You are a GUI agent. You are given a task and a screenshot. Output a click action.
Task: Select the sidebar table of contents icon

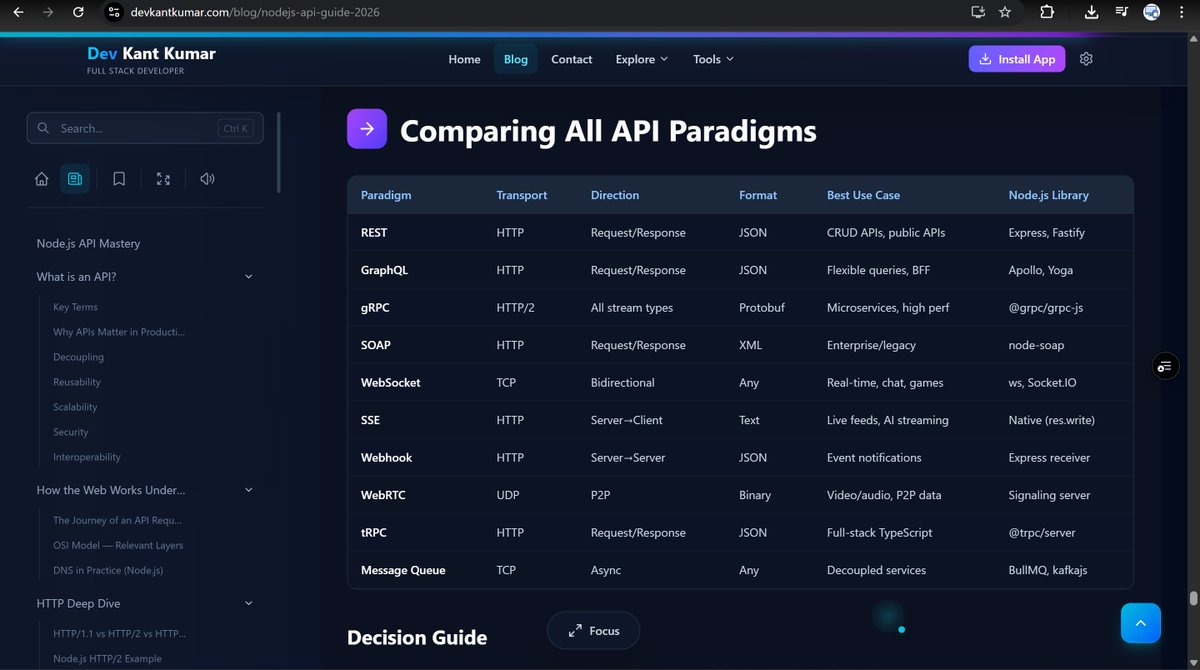75,179
